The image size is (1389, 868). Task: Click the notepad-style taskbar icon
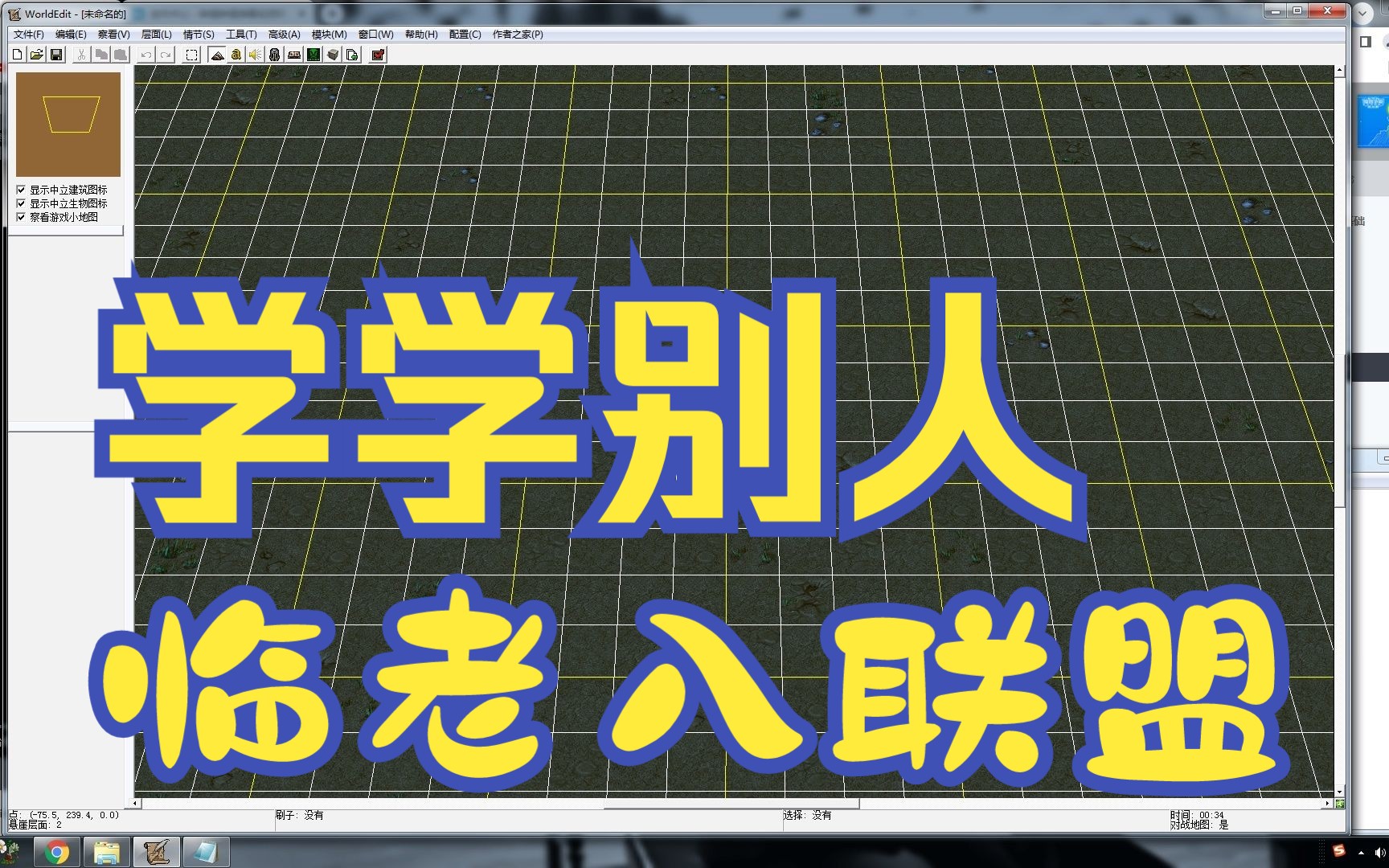206,852
